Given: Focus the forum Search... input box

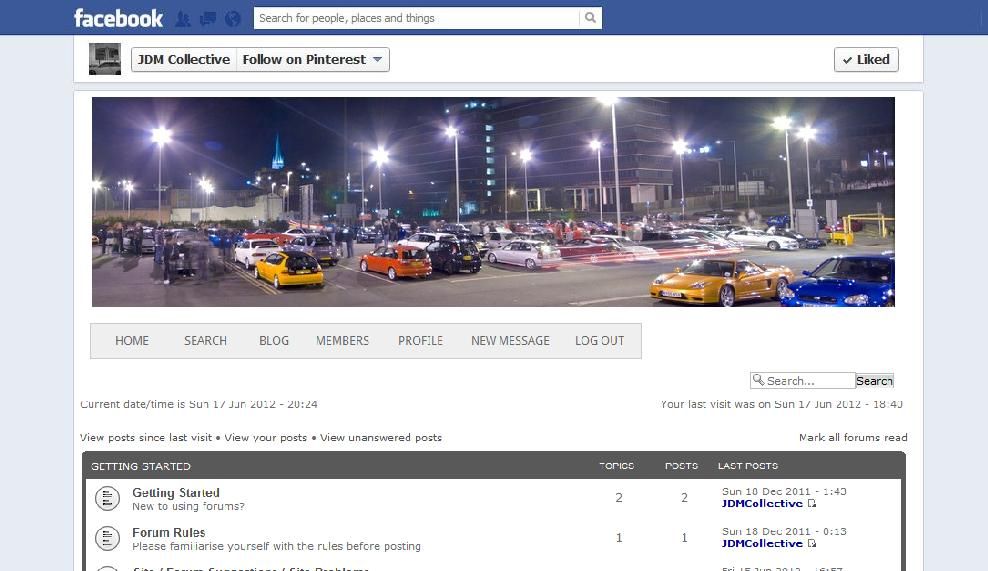Looking at the screenshot, I should point(803,381).
